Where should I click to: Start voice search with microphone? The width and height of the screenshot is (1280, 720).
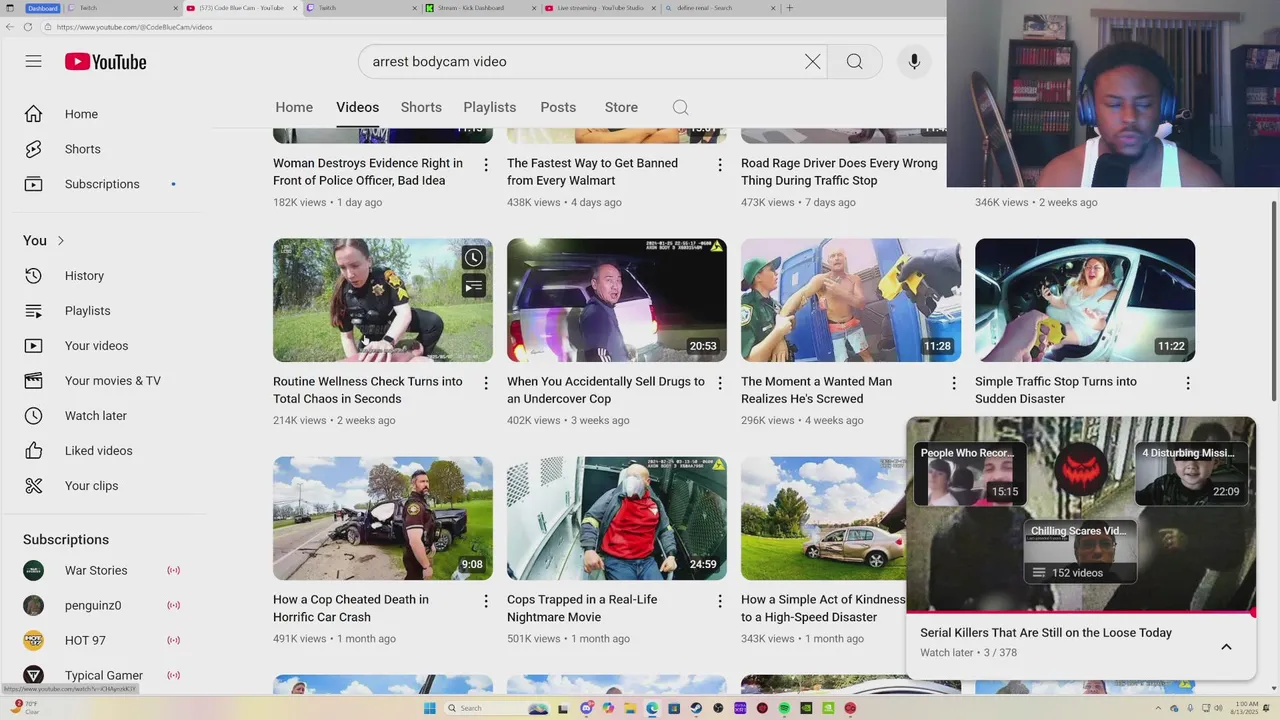914,62
